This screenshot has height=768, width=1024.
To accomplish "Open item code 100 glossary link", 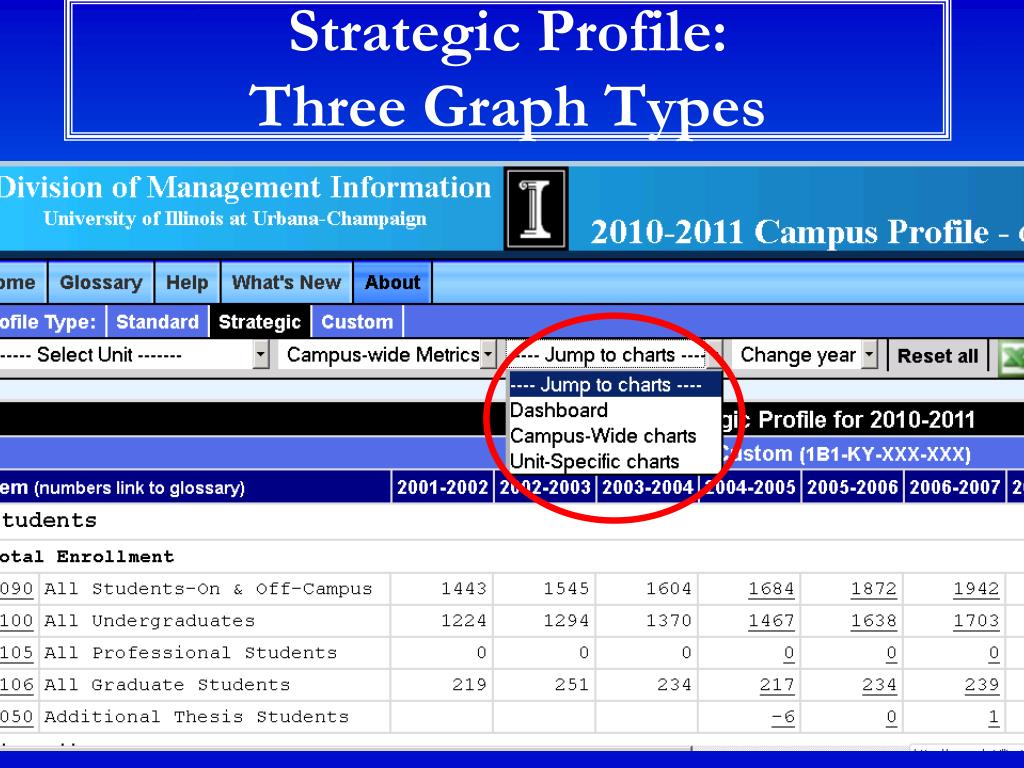I will point(16,621).
